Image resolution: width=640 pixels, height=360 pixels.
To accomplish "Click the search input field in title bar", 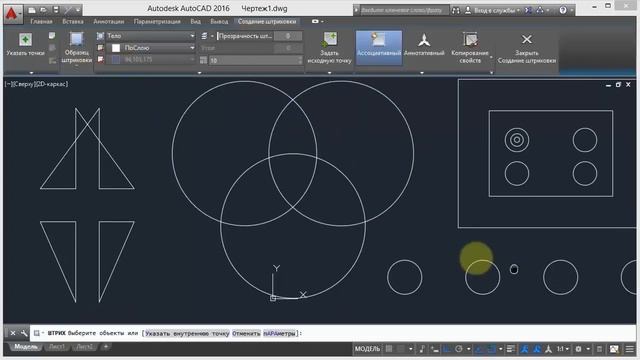I will pos(404,10).
